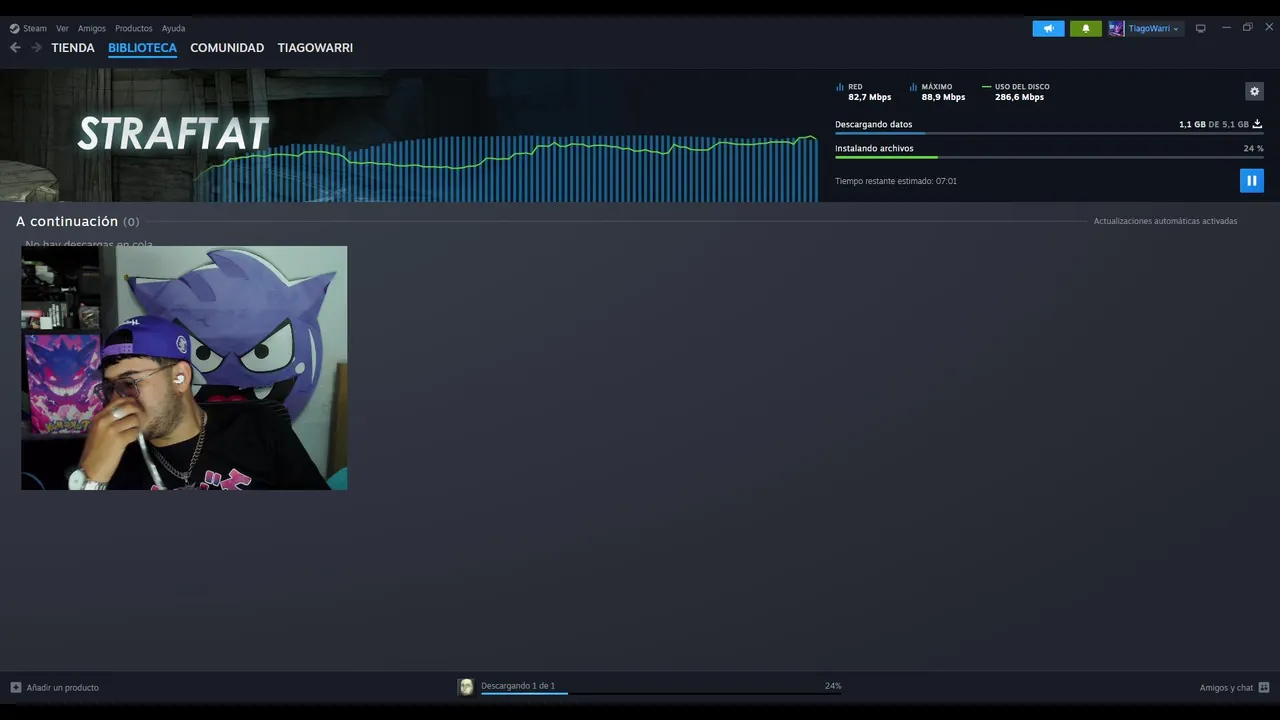Click the blue announcements megaphone icon
Image resolution: width=1280 pixels, height=720 pixels.
click(1048, 28)
